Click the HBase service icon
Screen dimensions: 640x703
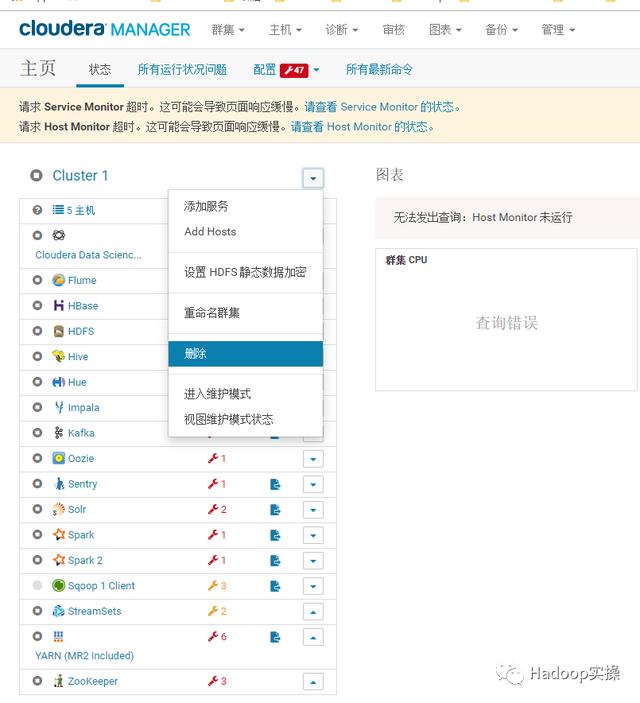[58, 306]
